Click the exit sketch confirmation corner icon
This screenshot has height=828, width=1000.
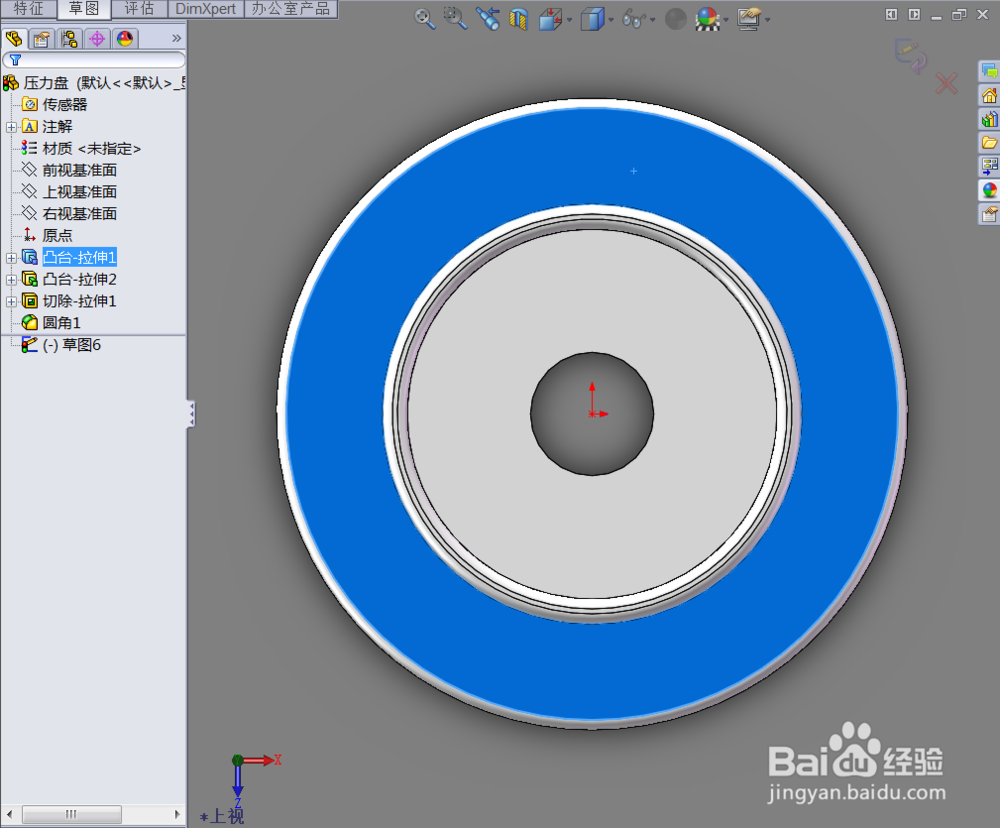(911, 55)
